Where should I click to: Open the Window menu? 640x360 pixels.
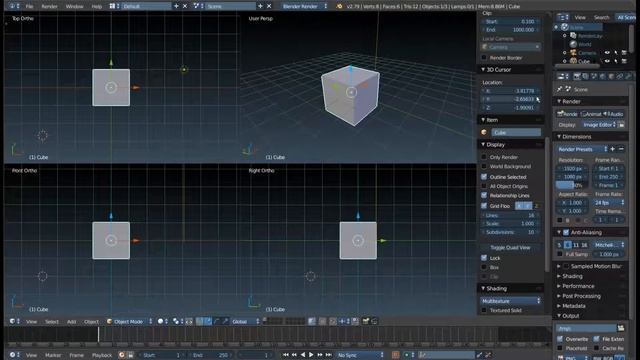[74, 6]
